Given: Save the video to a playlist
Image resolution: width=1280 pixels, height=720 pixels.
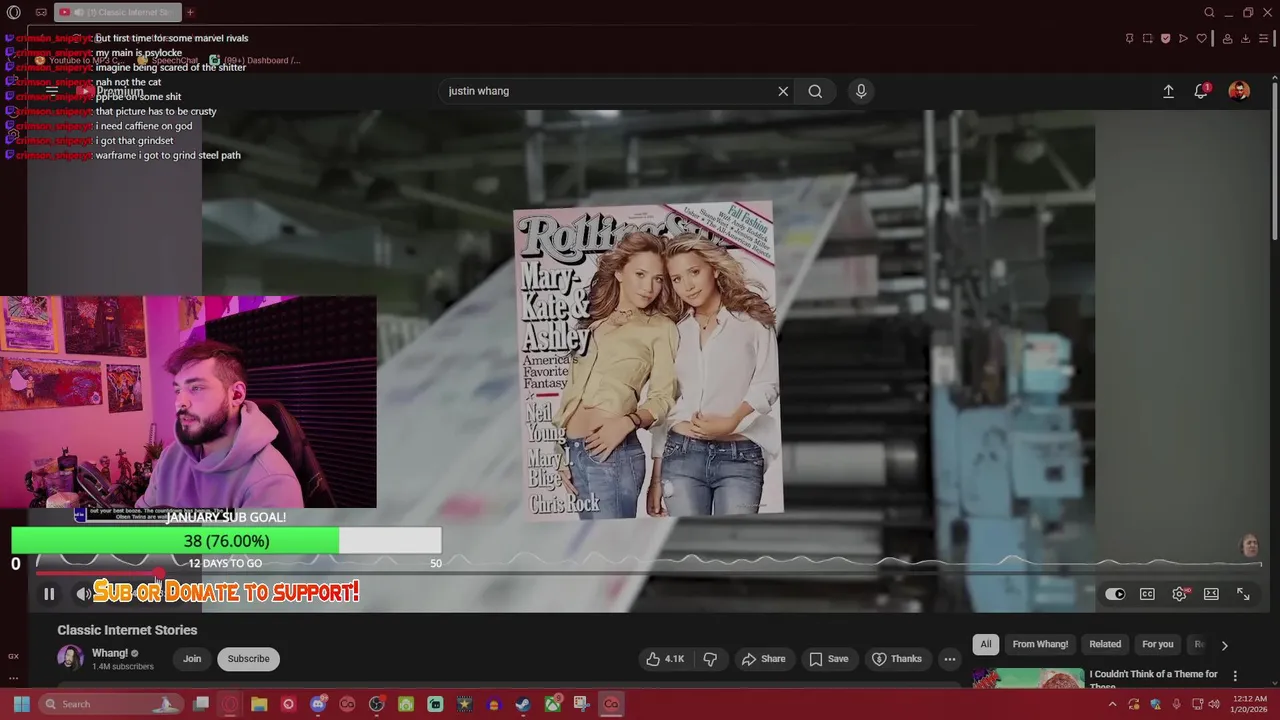Looking at the screenshot, I should pos(829,659).
